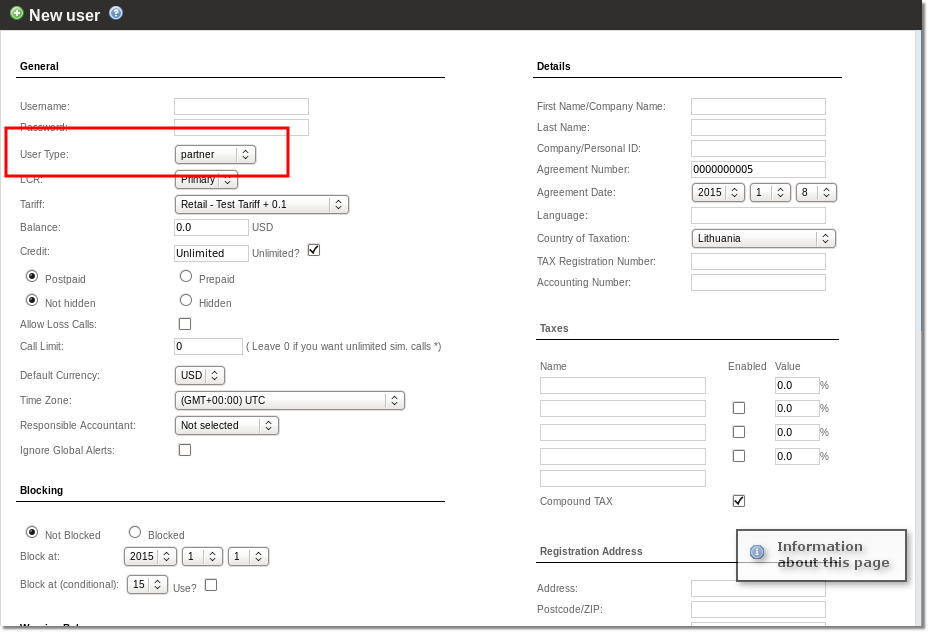Click the help icon beside New user

pyautogui.click(x=116, y=14)
